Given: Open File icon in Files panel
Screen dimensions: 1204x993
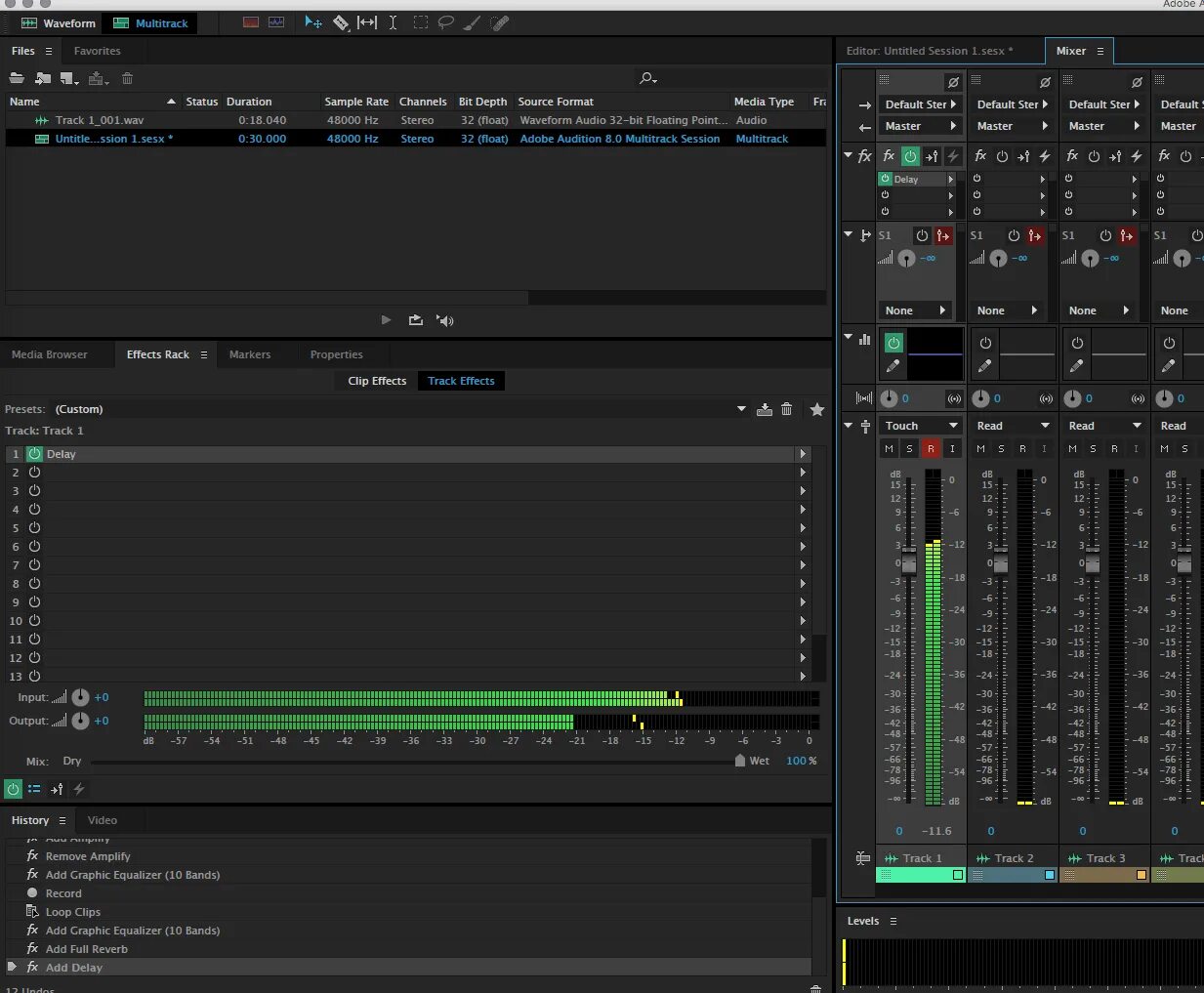Looking at the screenshot, I should click(17, 78).
